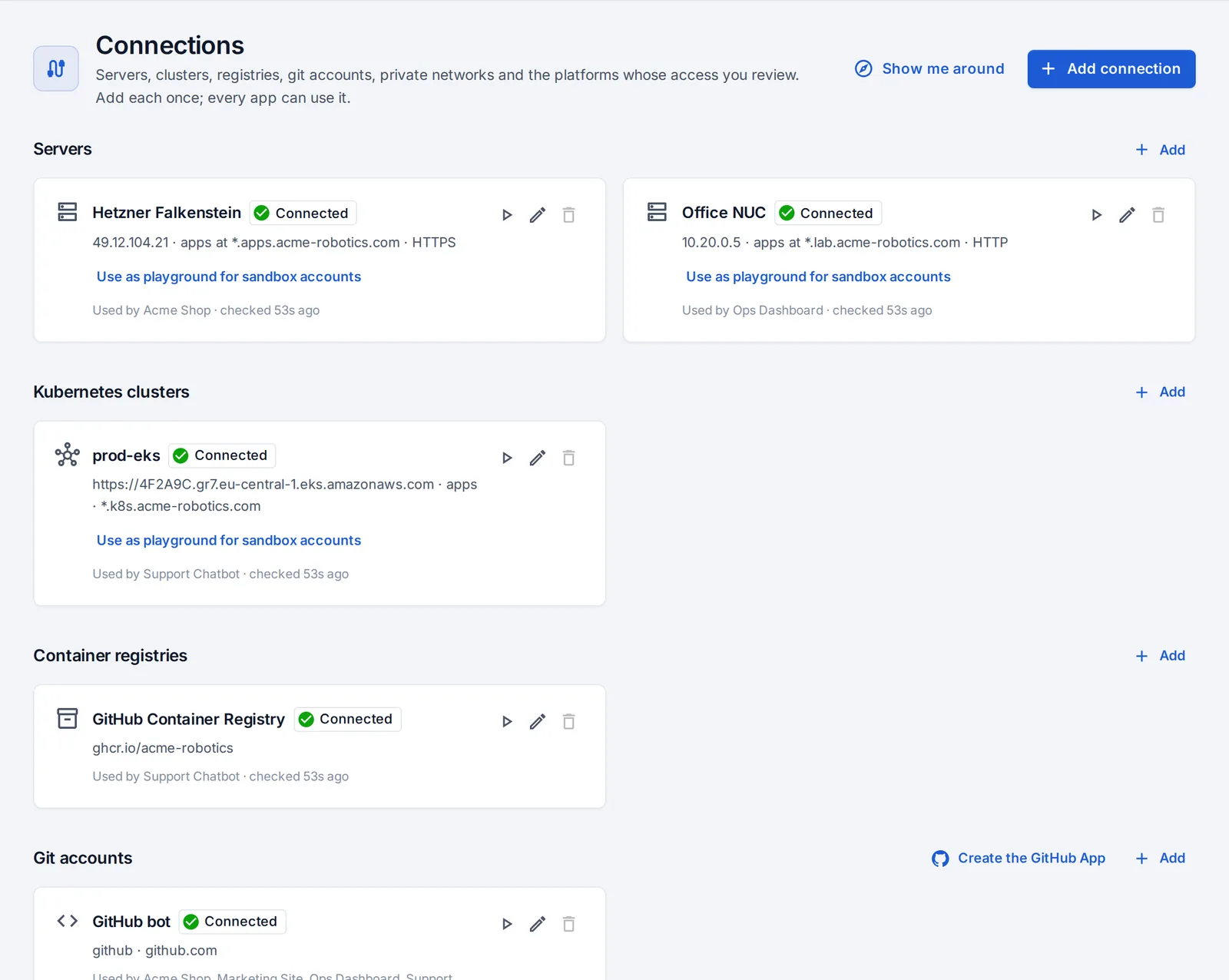This screenshot has height=980, width=1229.
Task: Click GitHub bot Connected status badge
Action: point(232,922)
